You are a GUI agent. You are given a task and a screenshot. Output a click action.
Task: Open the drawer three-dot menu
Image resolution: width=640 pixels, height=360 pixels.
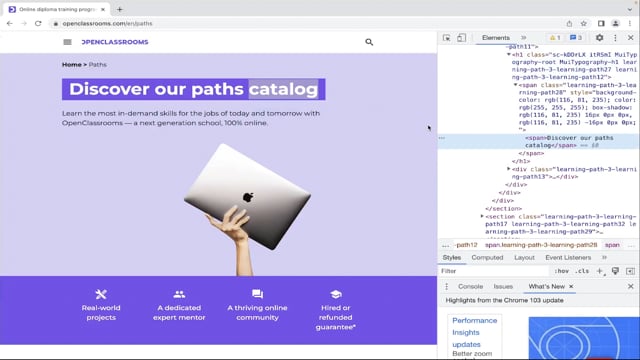[446, 287]
